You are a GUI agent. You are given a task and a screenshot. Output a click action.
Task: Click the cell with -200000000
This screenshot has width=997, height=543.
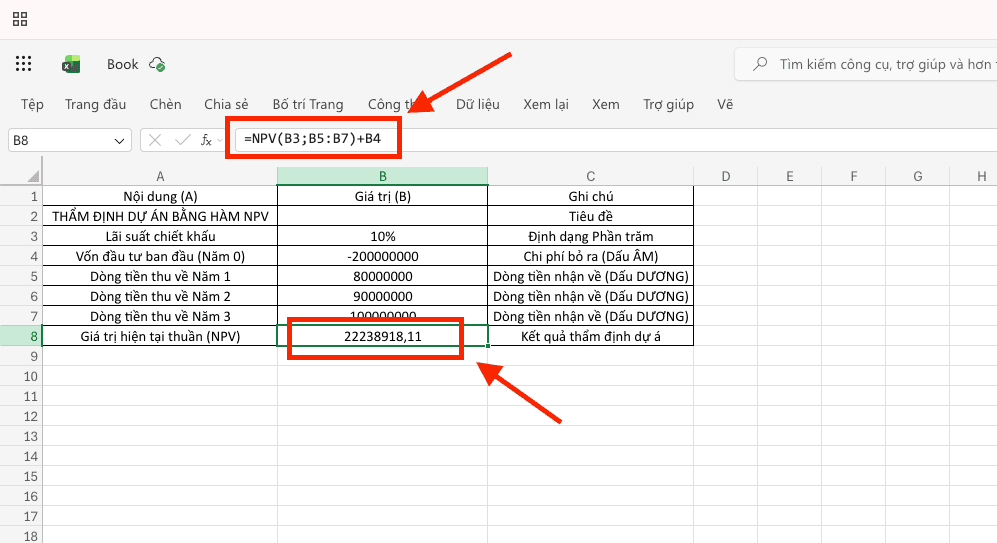[383, 256]
